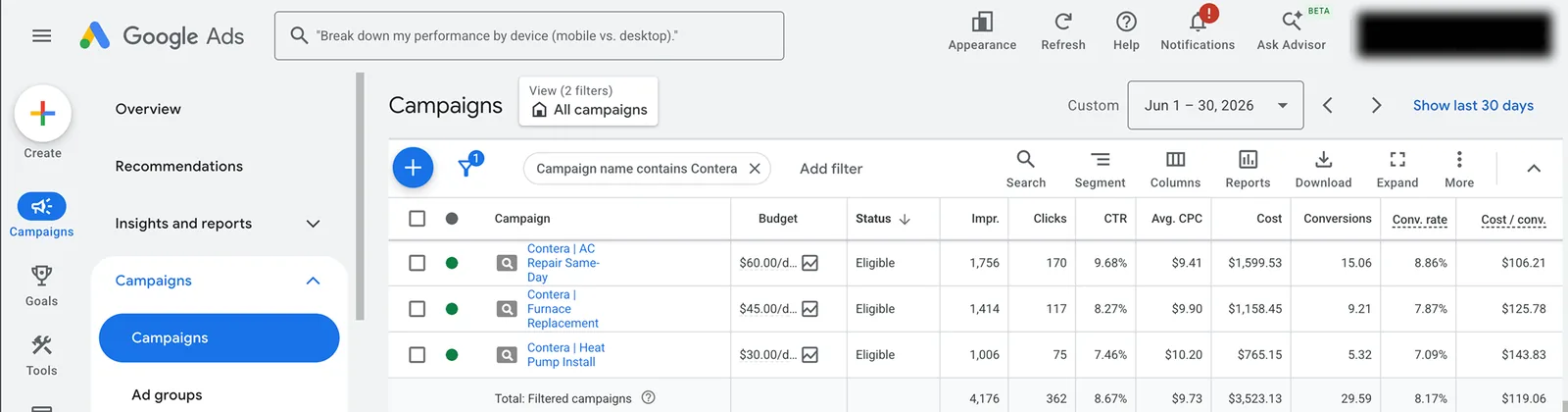Expand the table to full screen

click(1397, 169)
